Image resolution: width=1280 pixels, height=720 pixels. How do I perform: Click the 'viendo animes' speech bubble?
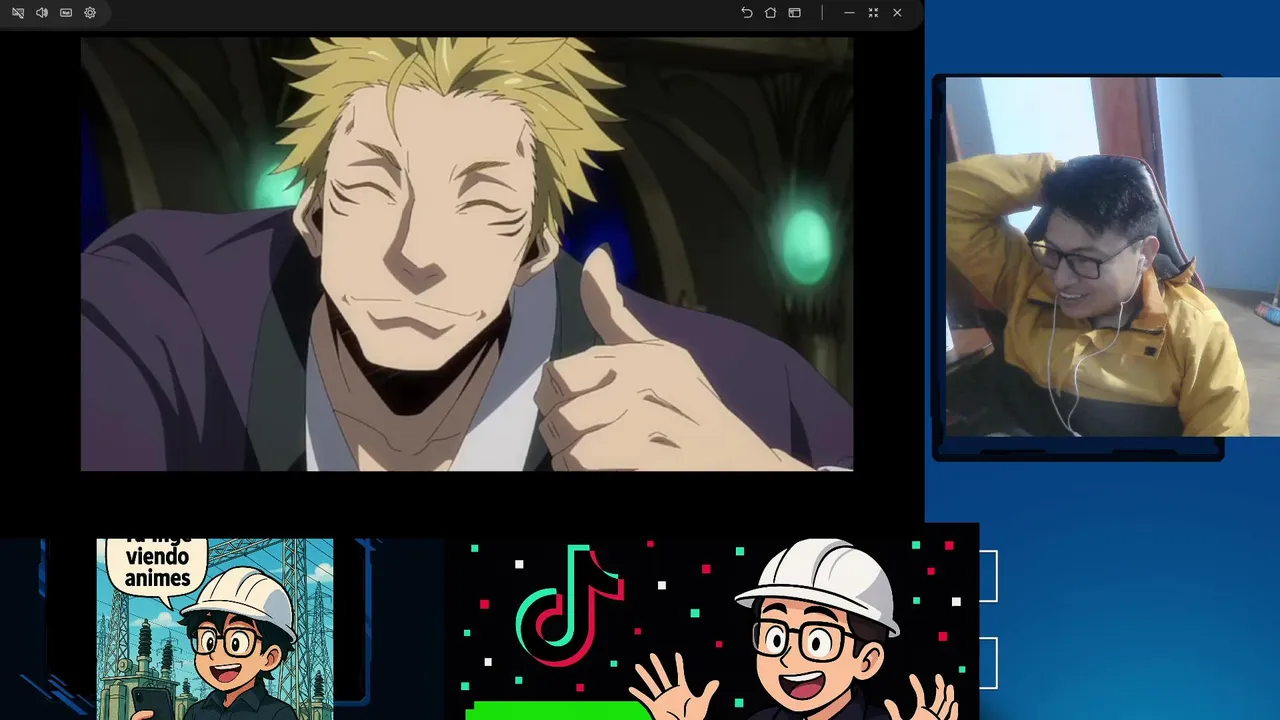point(157,567)
